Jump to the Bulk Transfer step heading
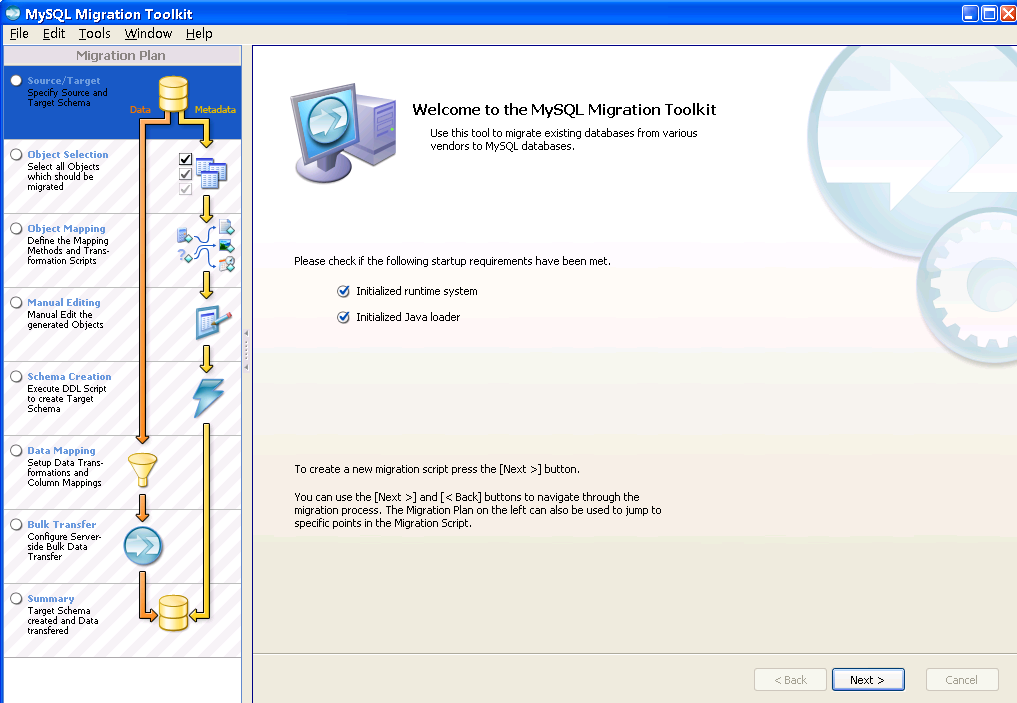Screen dimensions: 1017x703 (62, 524)
